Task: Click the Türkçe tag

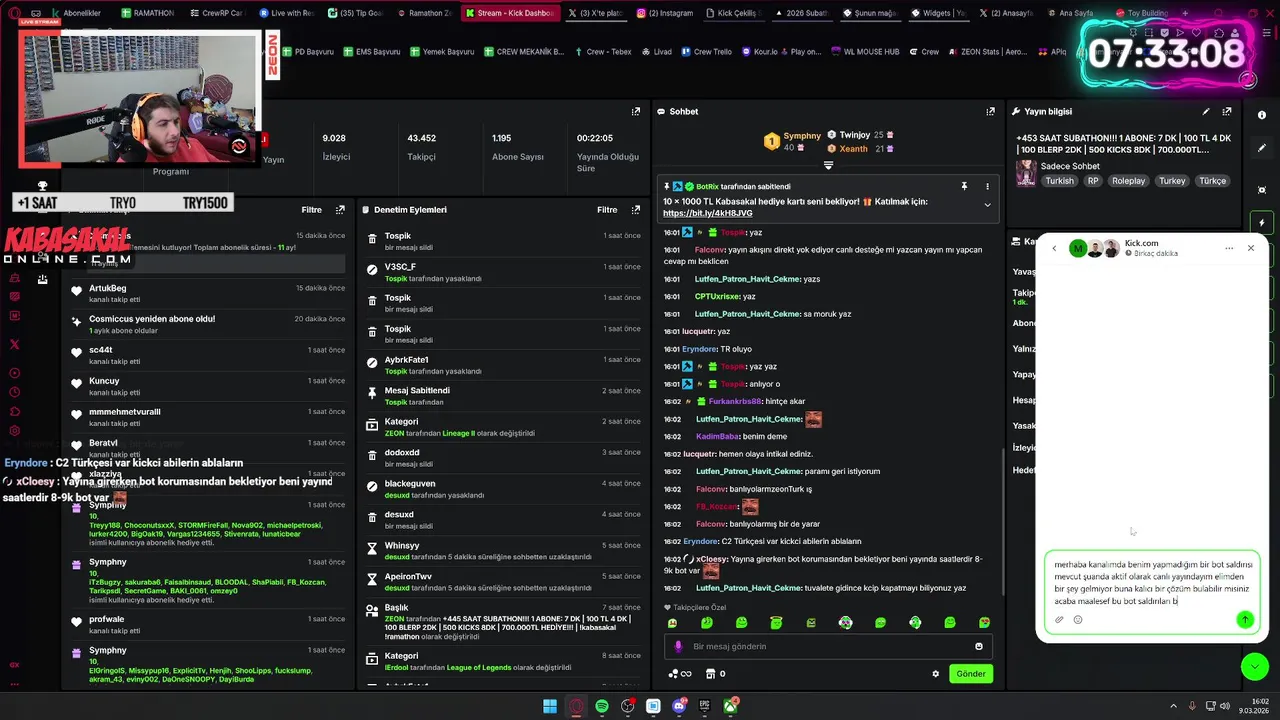Action: click(1212, 181)
